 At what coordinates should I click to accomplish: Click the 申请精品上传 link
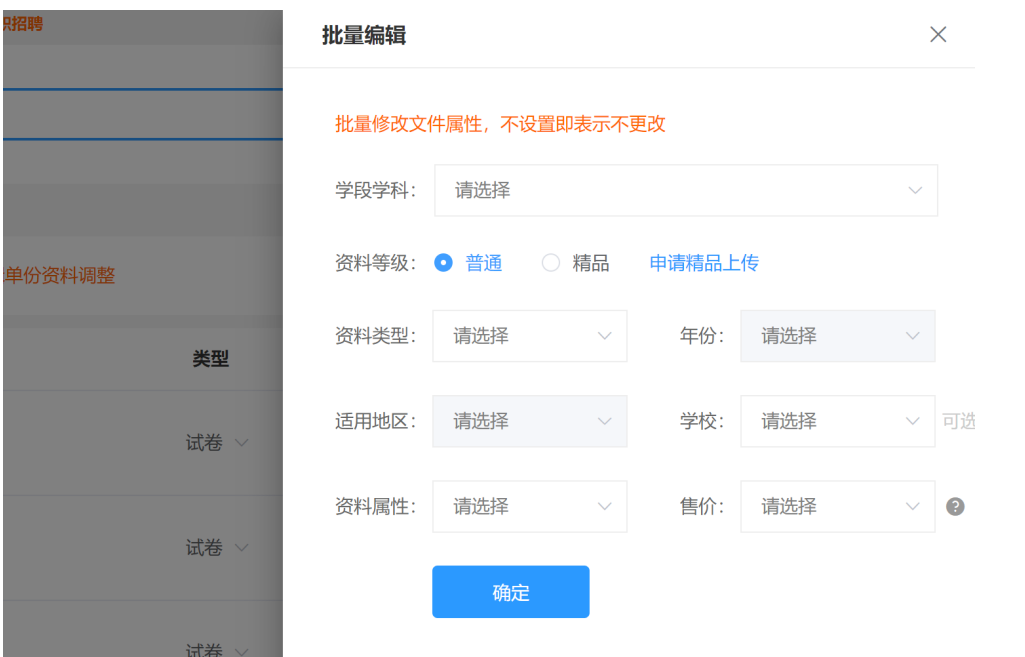click(704, 263)
